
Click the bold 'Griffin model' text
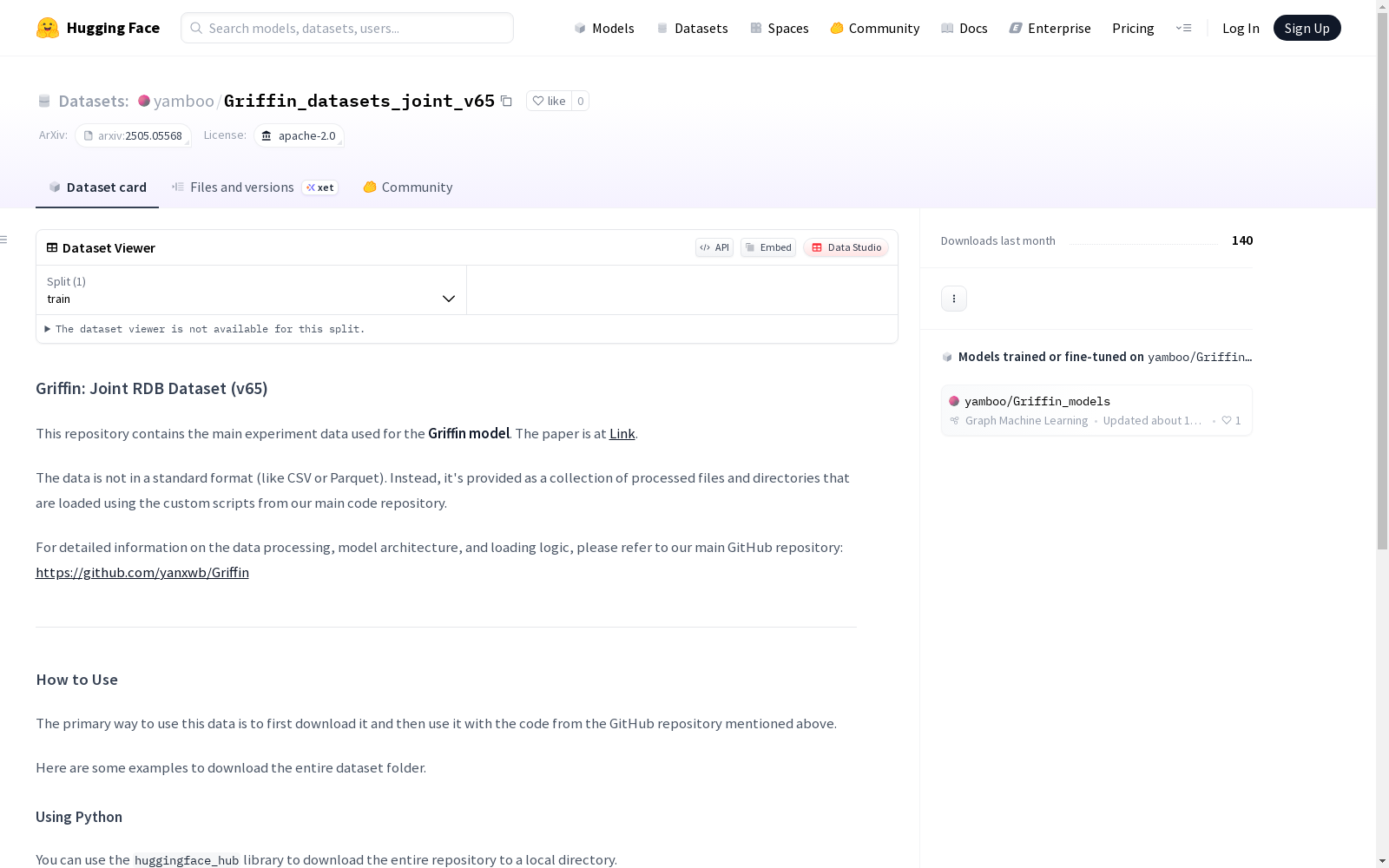coord(469,433)
